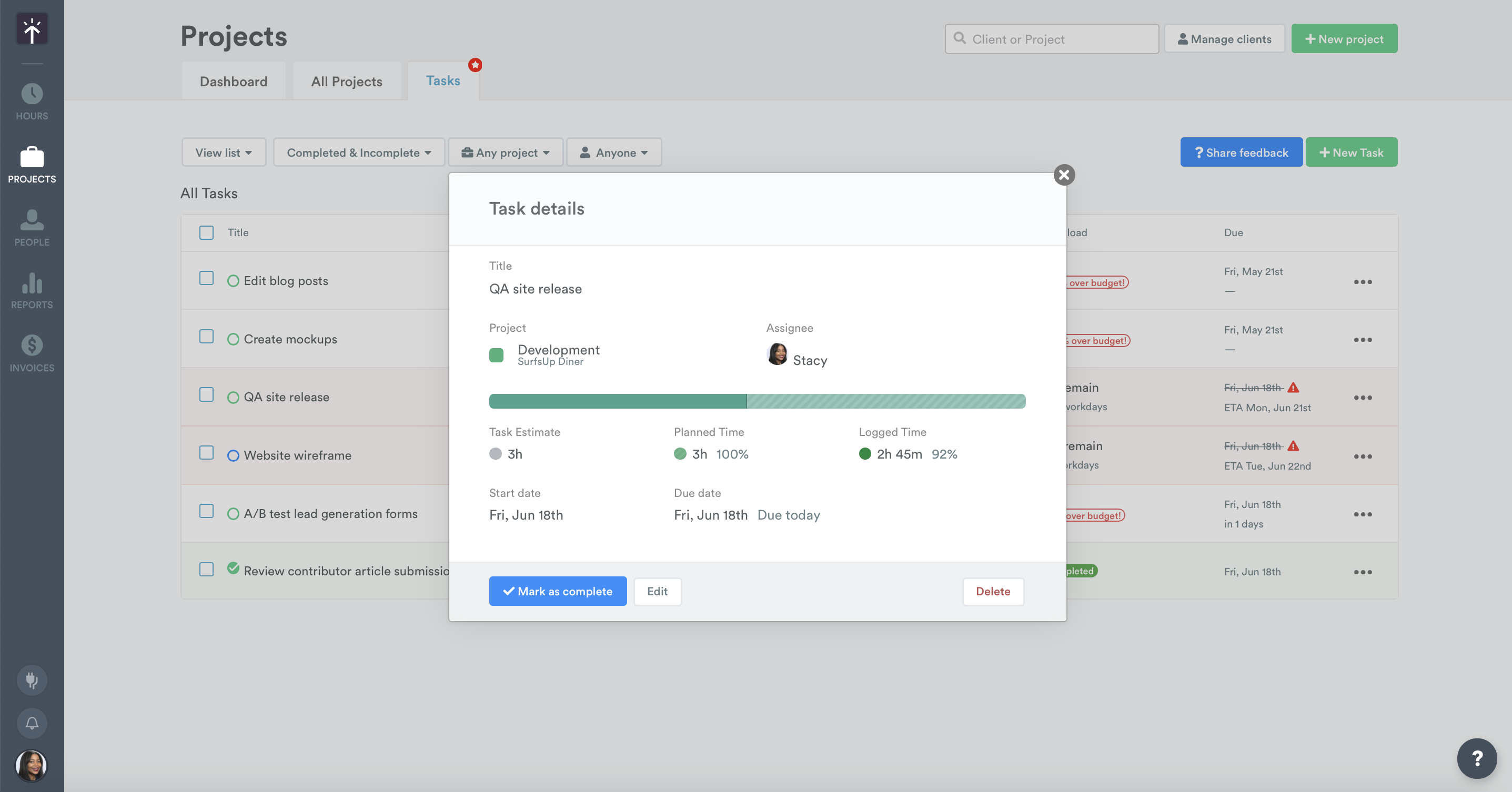Image resolution: width=1512 pixels, height=792 pixels.
Task: Open the Reports bar chart icon
Action: (32, 283)
